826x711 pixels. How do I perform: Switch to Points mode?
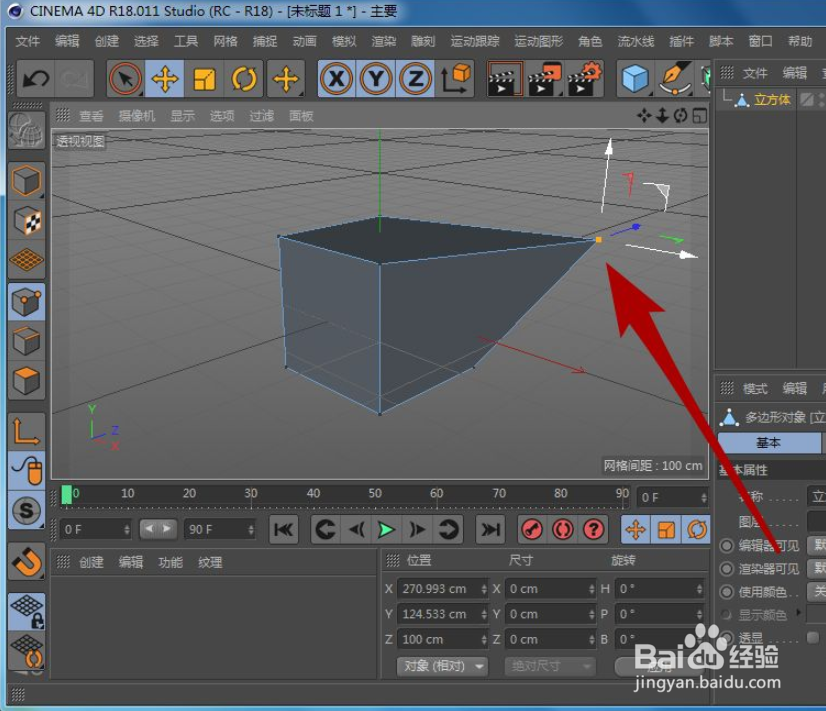click(26, 302)
